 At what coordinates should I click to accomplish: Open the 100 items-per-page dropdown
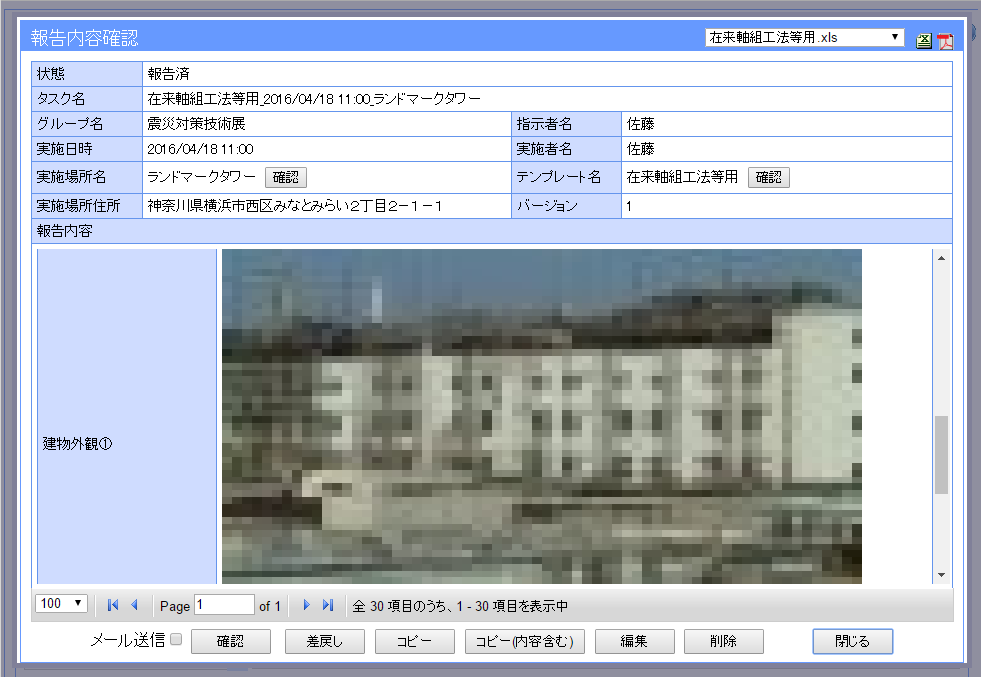pos(61,604)
